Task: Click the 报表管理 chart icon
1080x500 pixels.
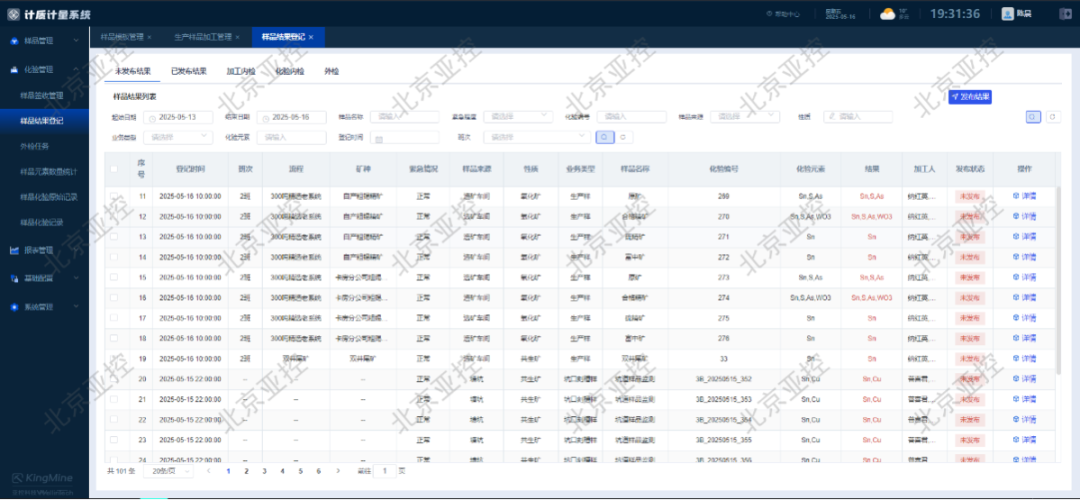Action: pyautogui.click(x=14, y=250)
